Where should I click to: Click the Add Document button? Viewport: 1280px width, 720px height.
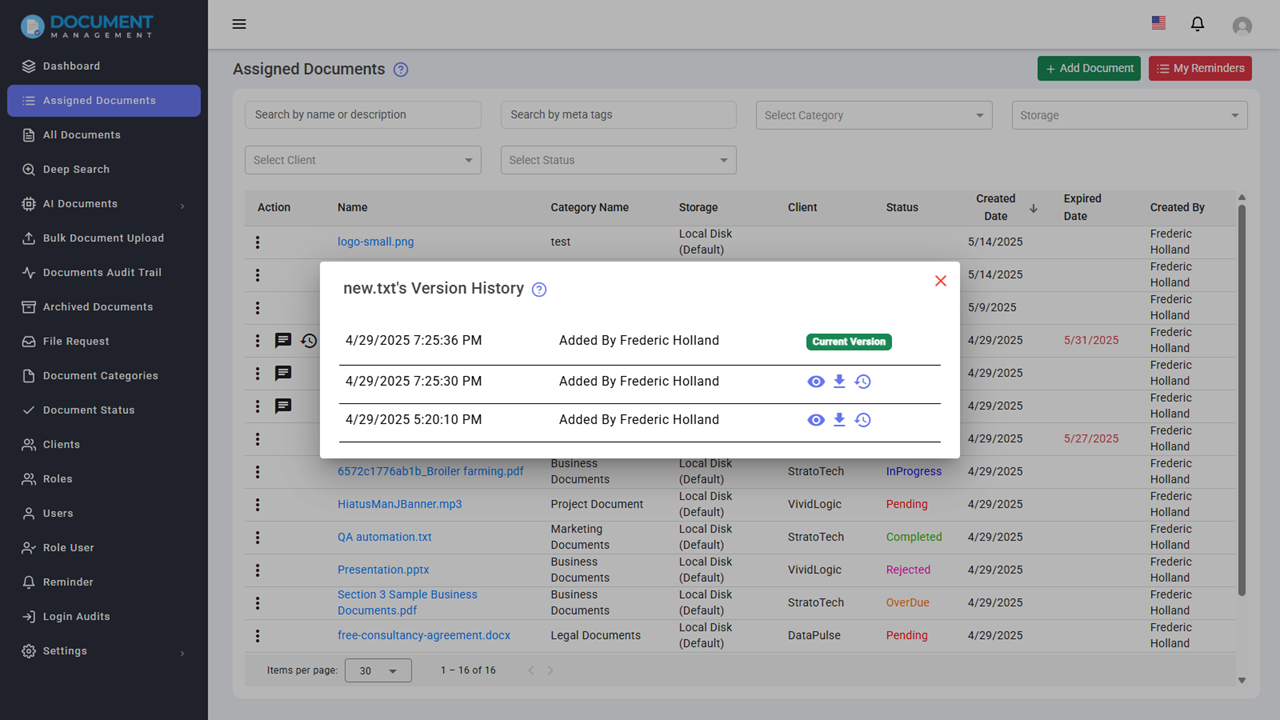[x=1089, y=68]
